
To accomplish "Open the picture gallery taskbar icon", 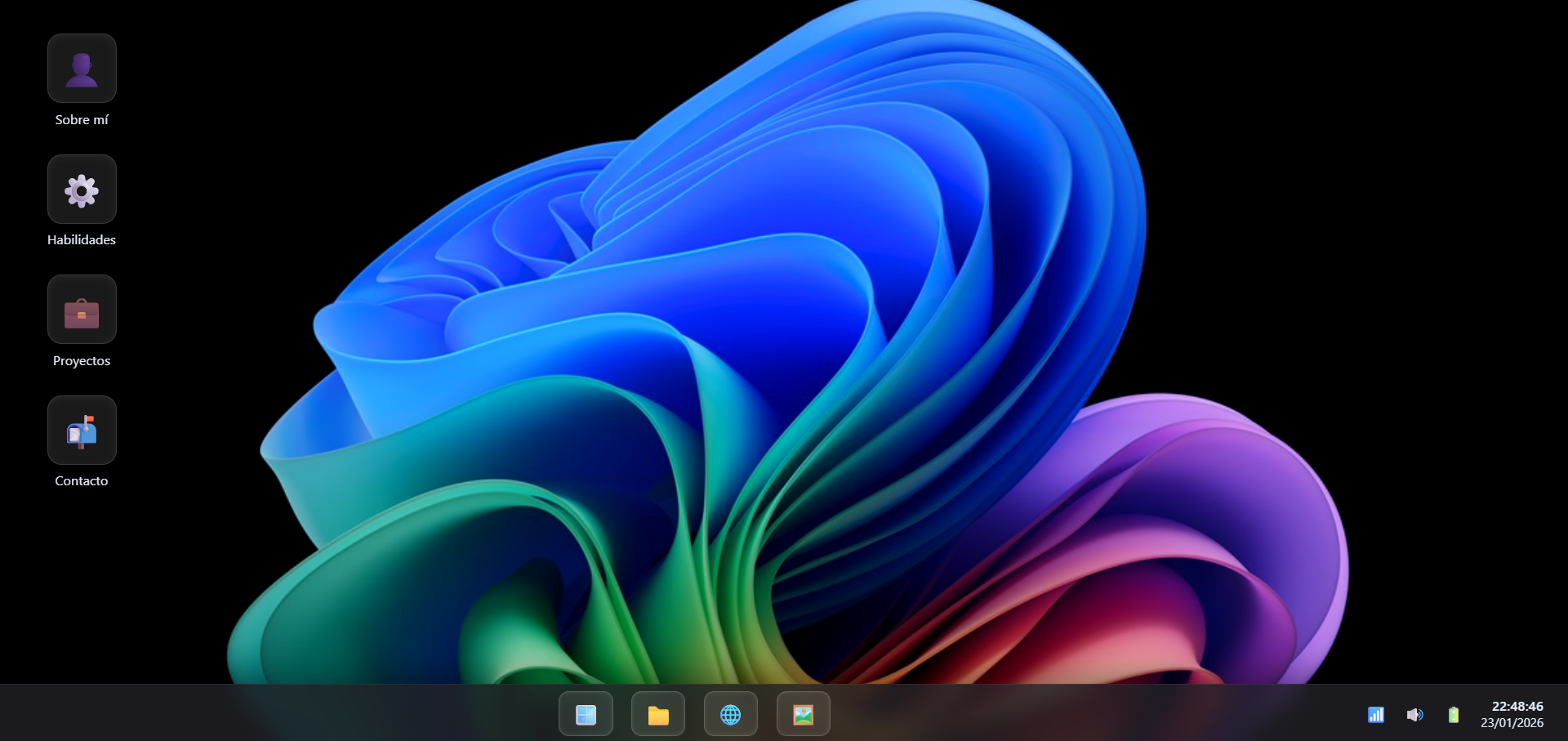I will [x=804, y=714].
